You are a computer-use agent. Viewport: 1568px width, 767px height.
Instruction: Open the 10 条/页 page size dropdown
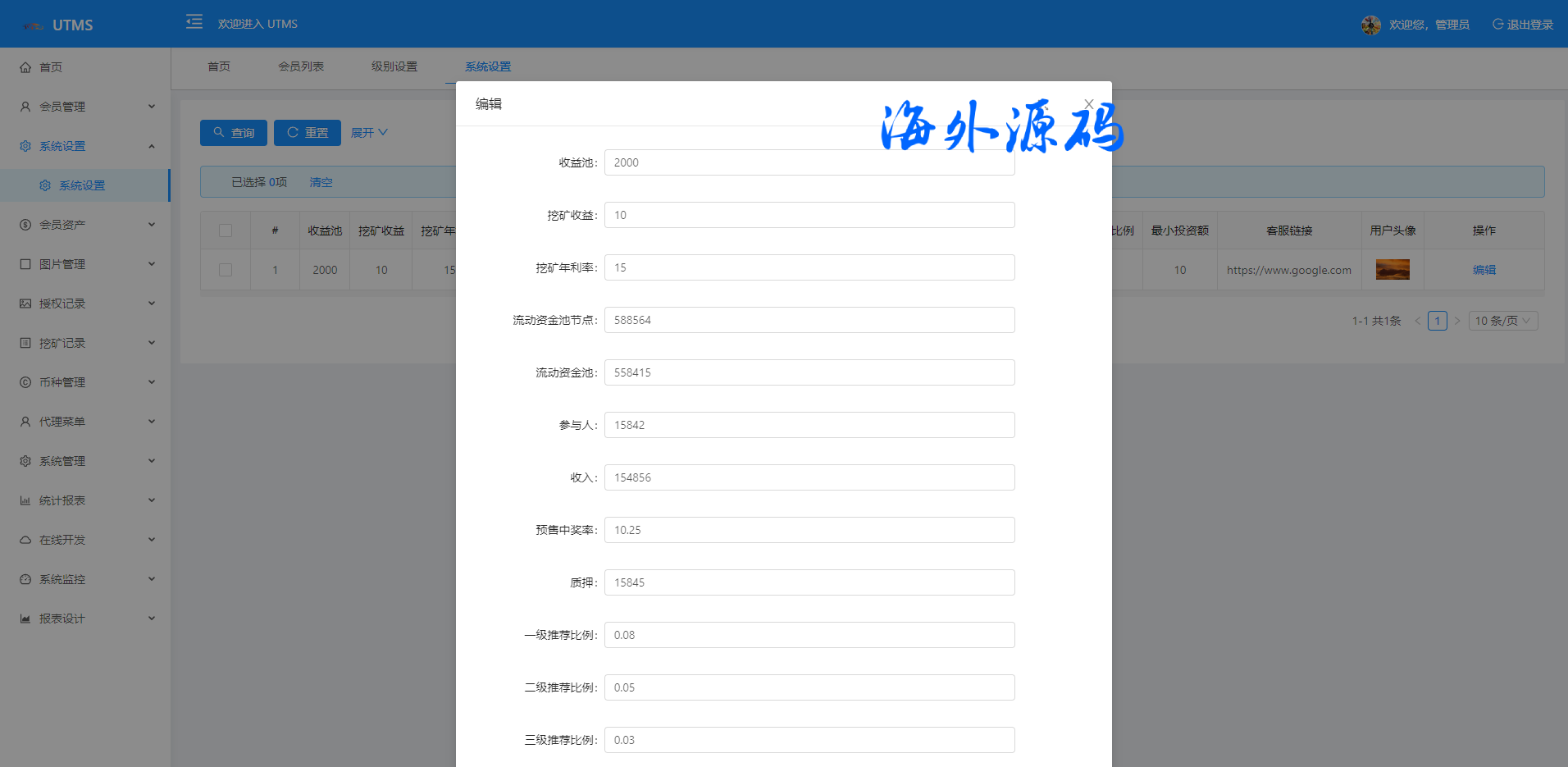[x=1502, y=321]
